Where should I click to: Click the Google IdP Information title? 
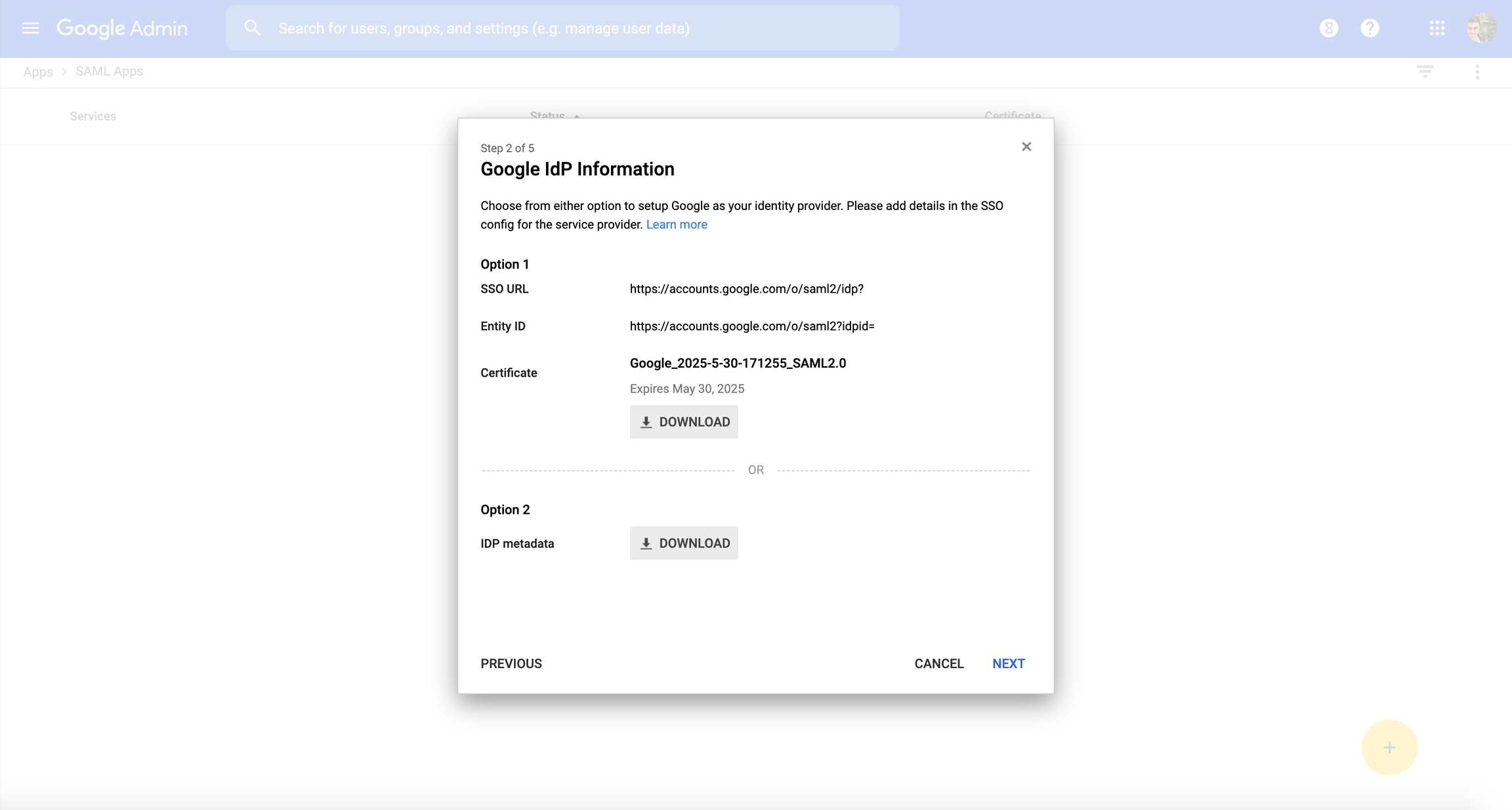(x=577, y=169)
